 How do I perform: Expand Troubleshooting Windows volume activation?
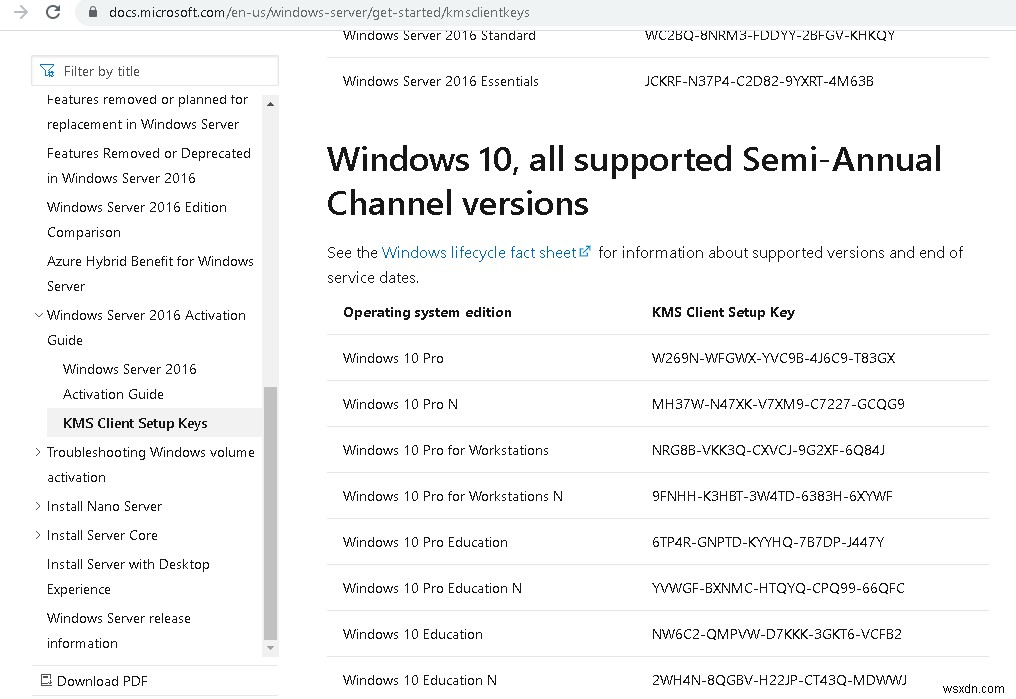click(x=37, y=452)
